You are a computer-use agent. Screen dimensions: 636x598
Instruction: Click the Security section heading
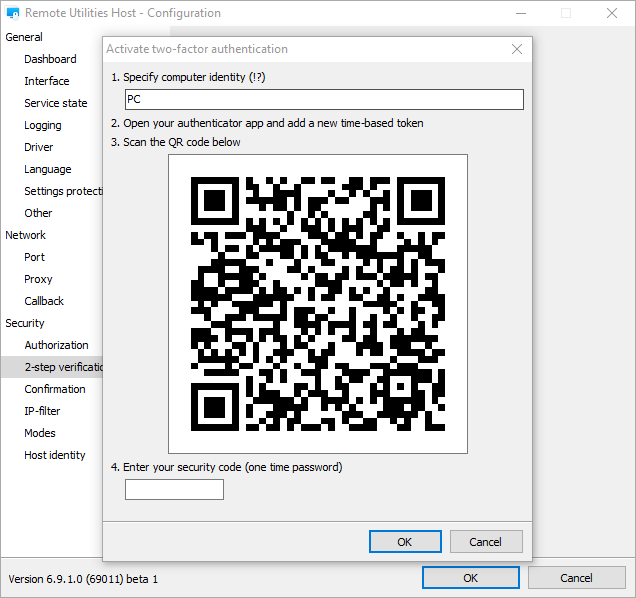[x=25, y=323]
